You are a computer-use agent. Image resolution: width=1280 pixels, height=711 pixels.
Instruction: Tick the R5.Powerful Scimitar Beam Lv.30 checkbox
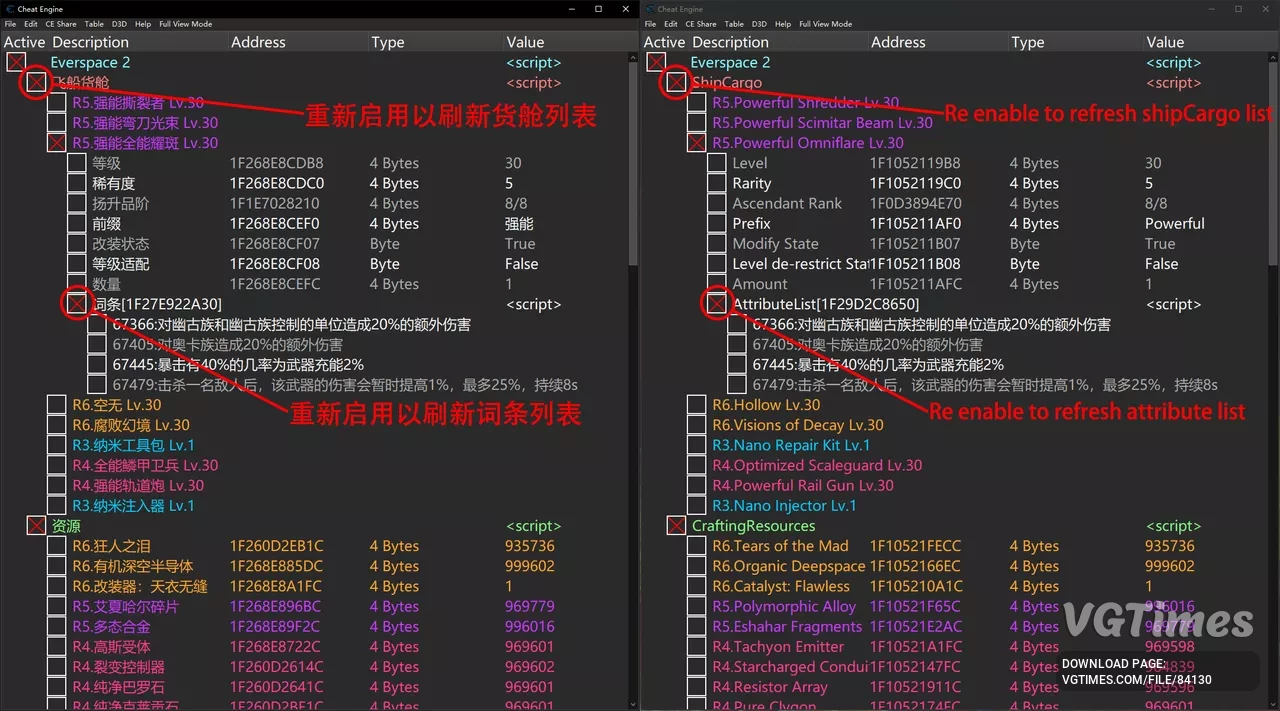pos(696,123)
